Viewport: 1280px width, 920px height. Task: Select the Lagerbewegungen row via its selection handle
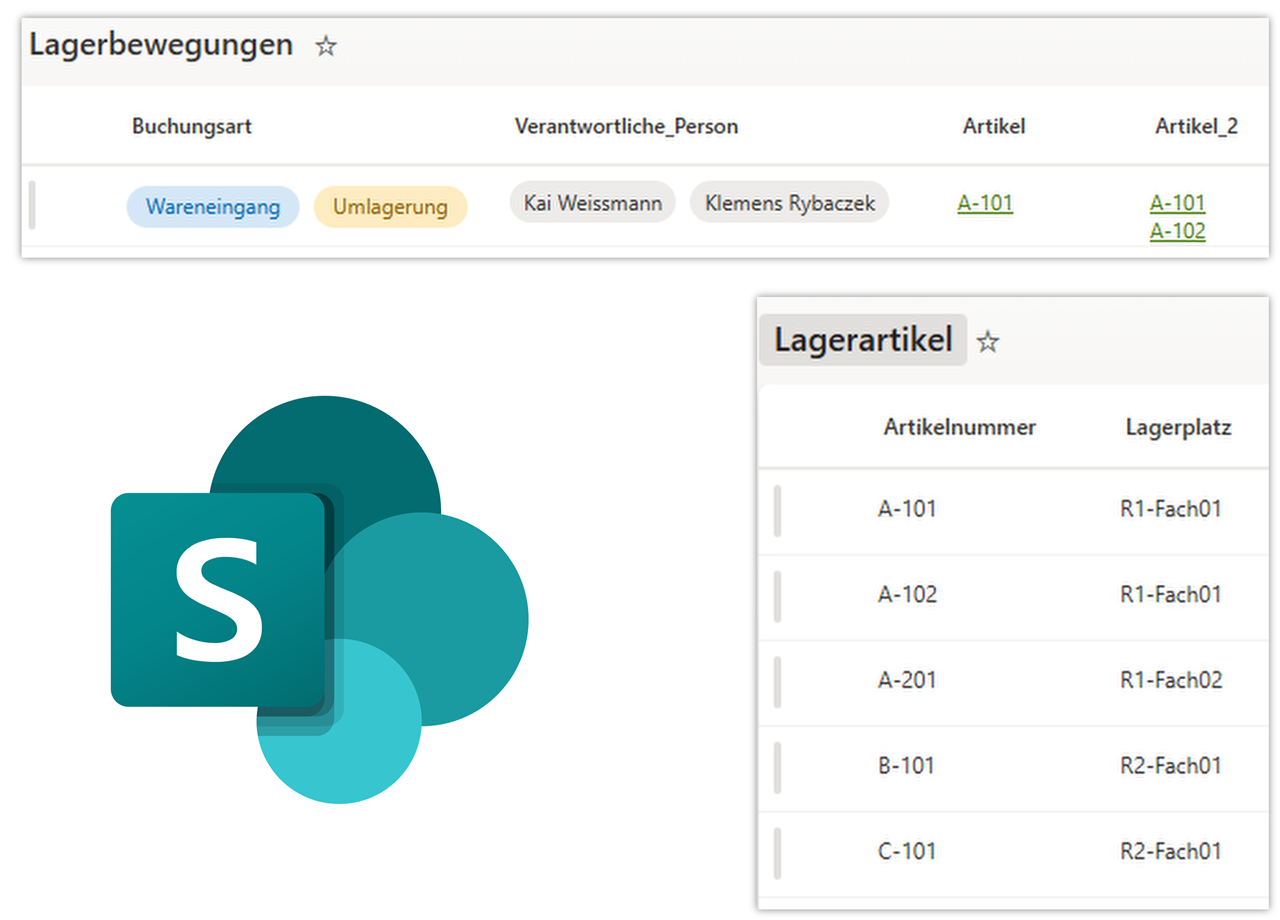point(31,205)
